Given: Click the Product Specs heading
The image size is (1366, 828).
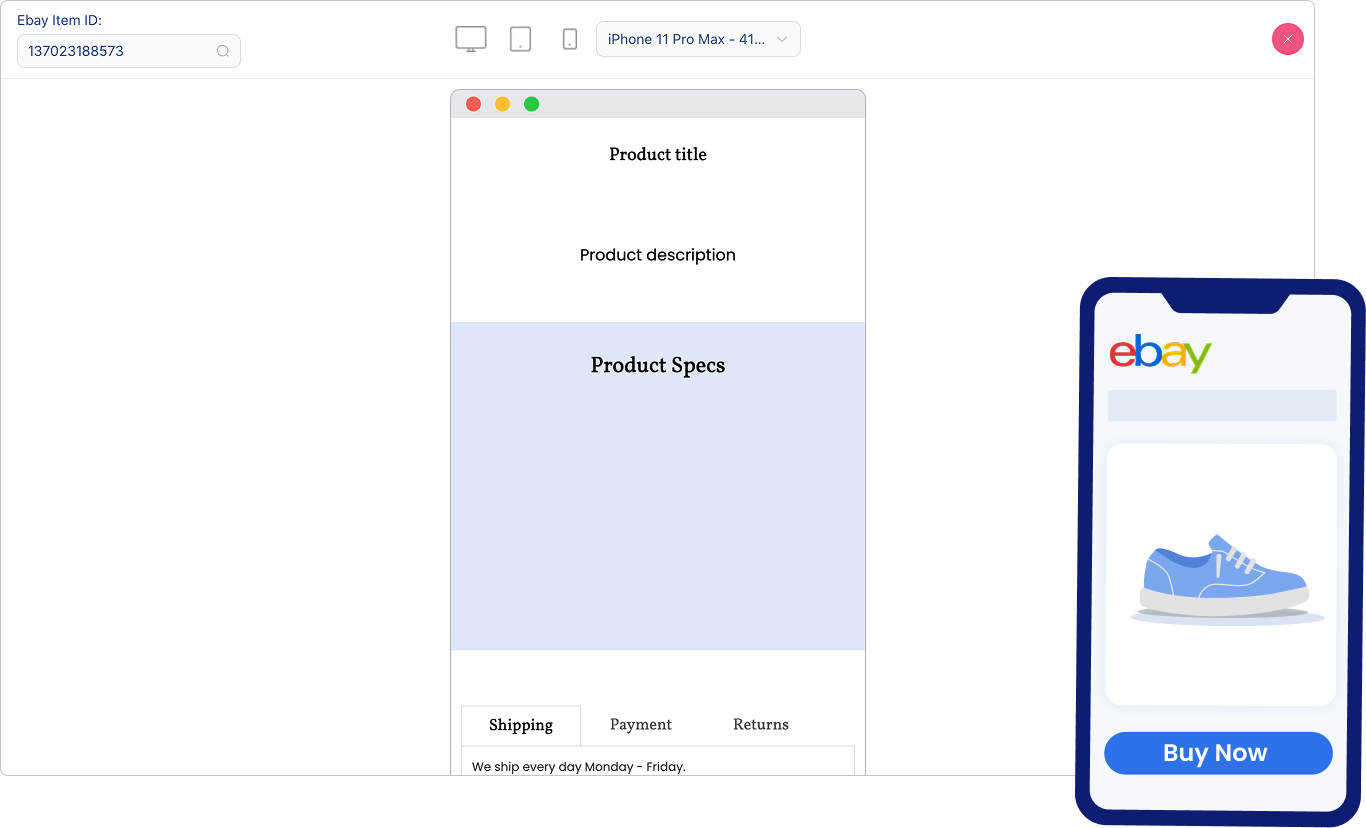Looking at the screenshot, I should (x=658, y=365).
